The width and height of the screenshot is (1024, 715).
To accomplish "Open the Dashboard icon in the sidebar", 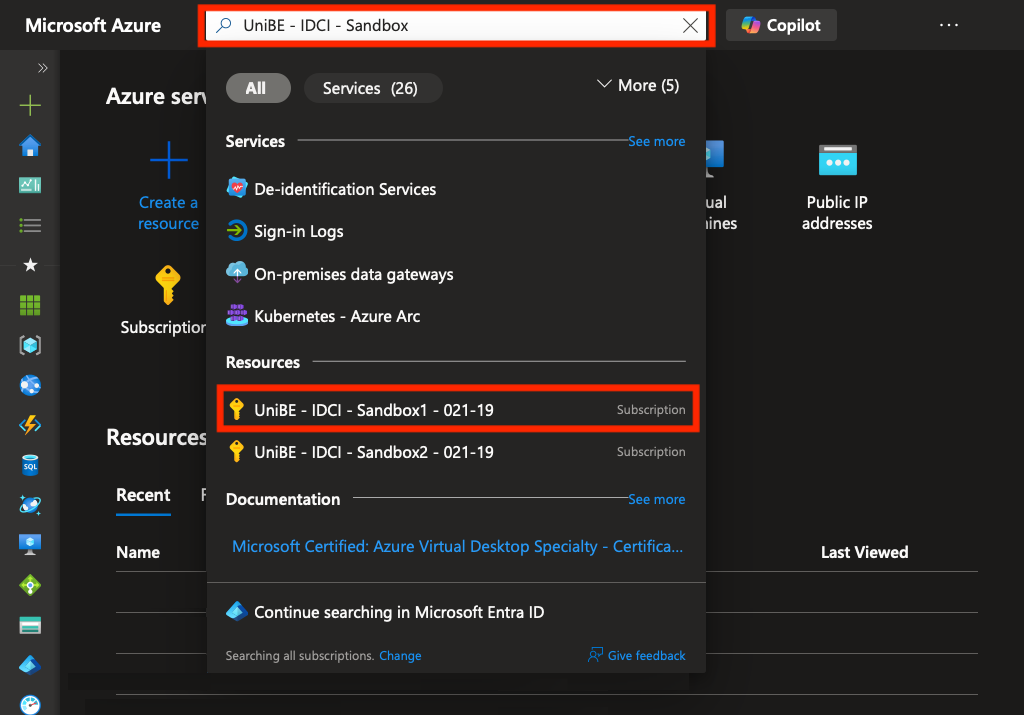I will click(30, 185).
